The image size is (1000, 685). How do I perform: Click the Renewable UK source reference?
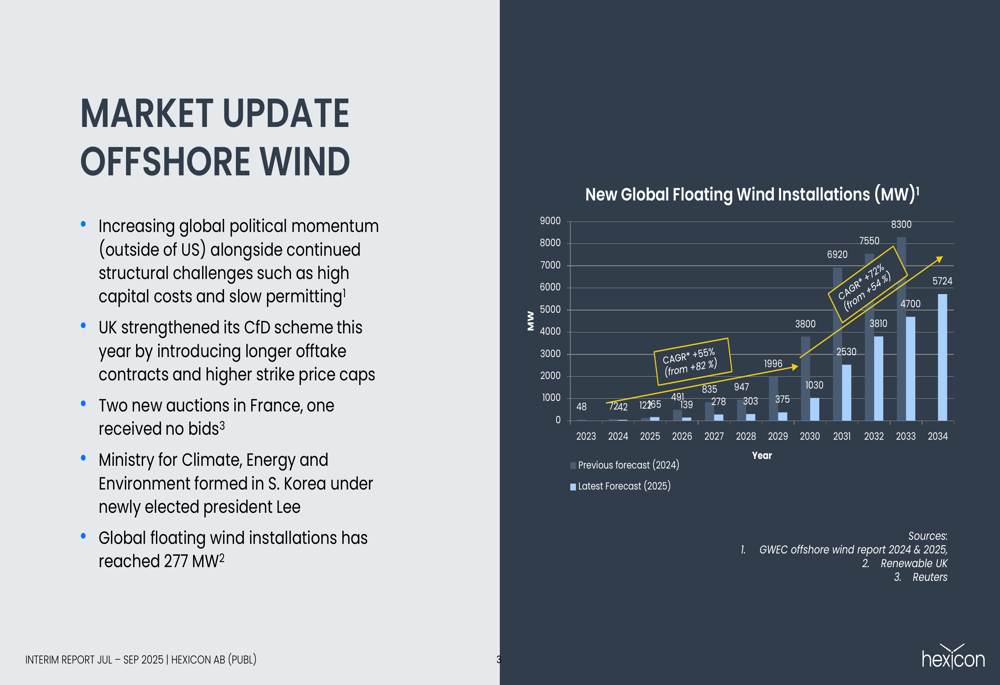pyautogui.click(x=913, y=564)
